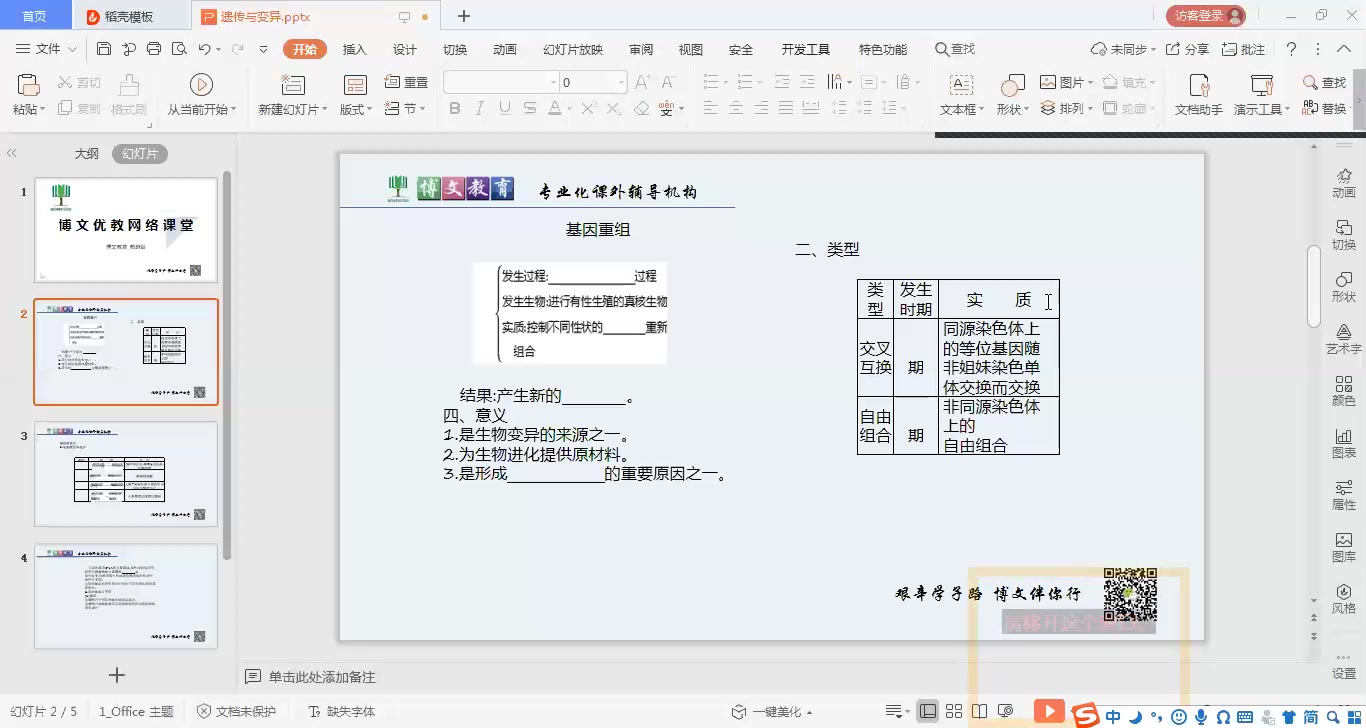Image resolution: width=1366 pixels, height=728 pixels.
Task: Click the guest login (访客登录) button
Action: pyautogui.click(x=1206, y=16)
